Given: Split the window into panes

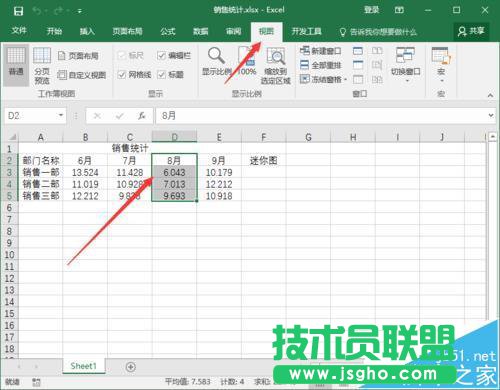Looking at the screenshot, I should point(358,51).
